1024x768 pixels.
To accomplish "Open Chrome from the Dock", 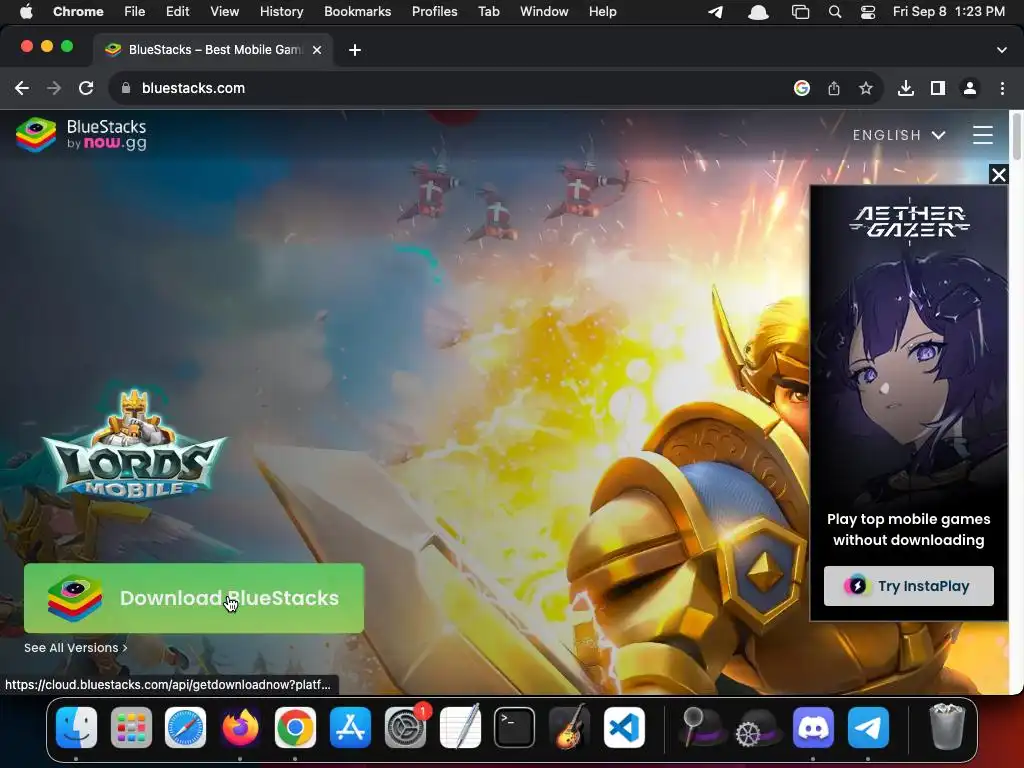I will (295, 728).
